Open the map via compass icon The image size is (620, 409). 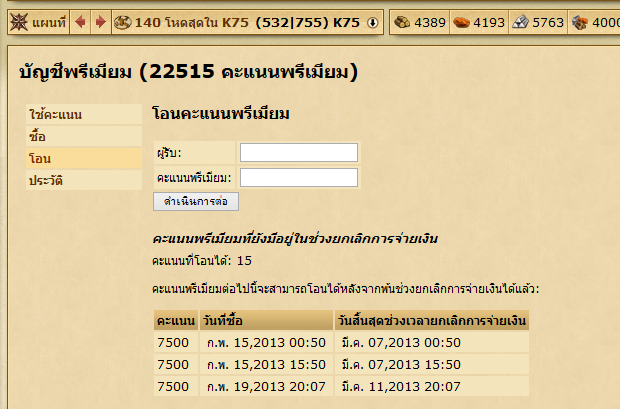point(18,22)
